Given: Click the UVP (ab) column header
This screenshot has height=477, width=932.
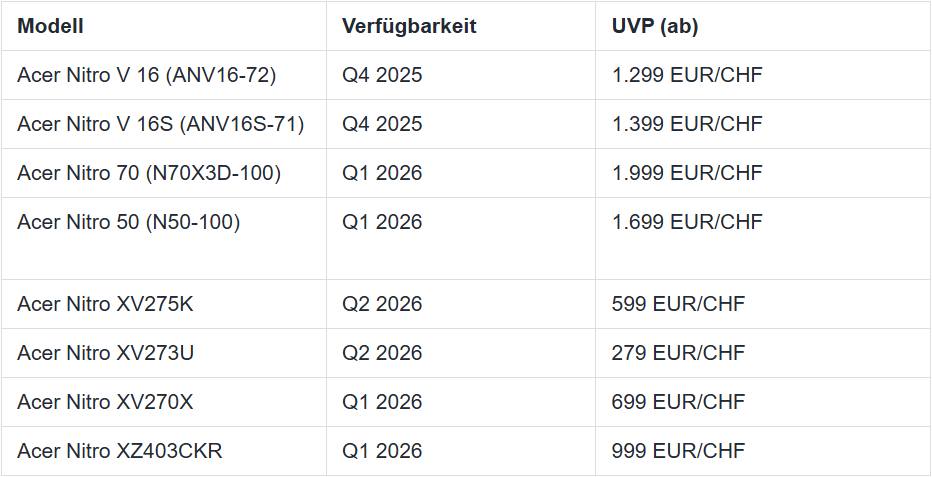Looking at the screenshot, I should point(763,26).
